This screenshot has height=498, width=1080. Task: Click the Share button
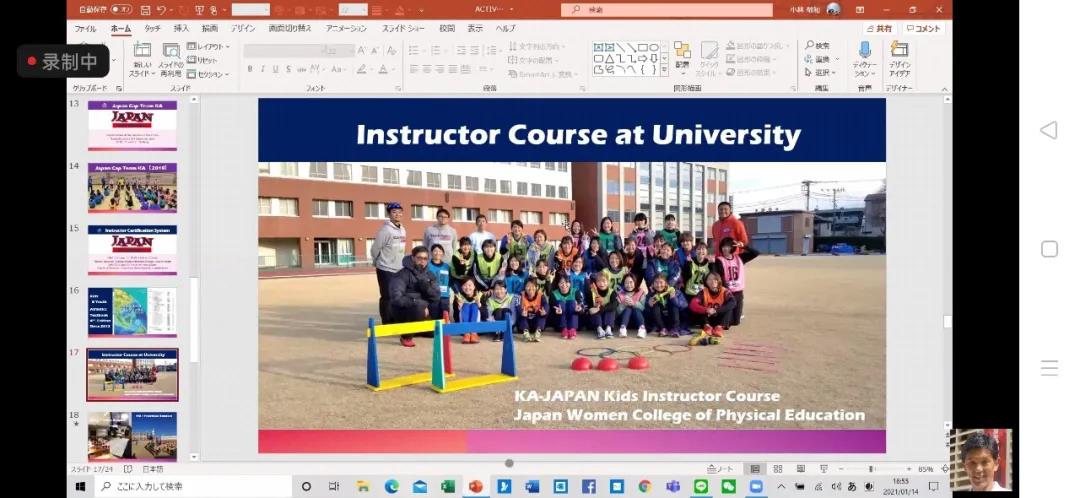pos(879,29)
